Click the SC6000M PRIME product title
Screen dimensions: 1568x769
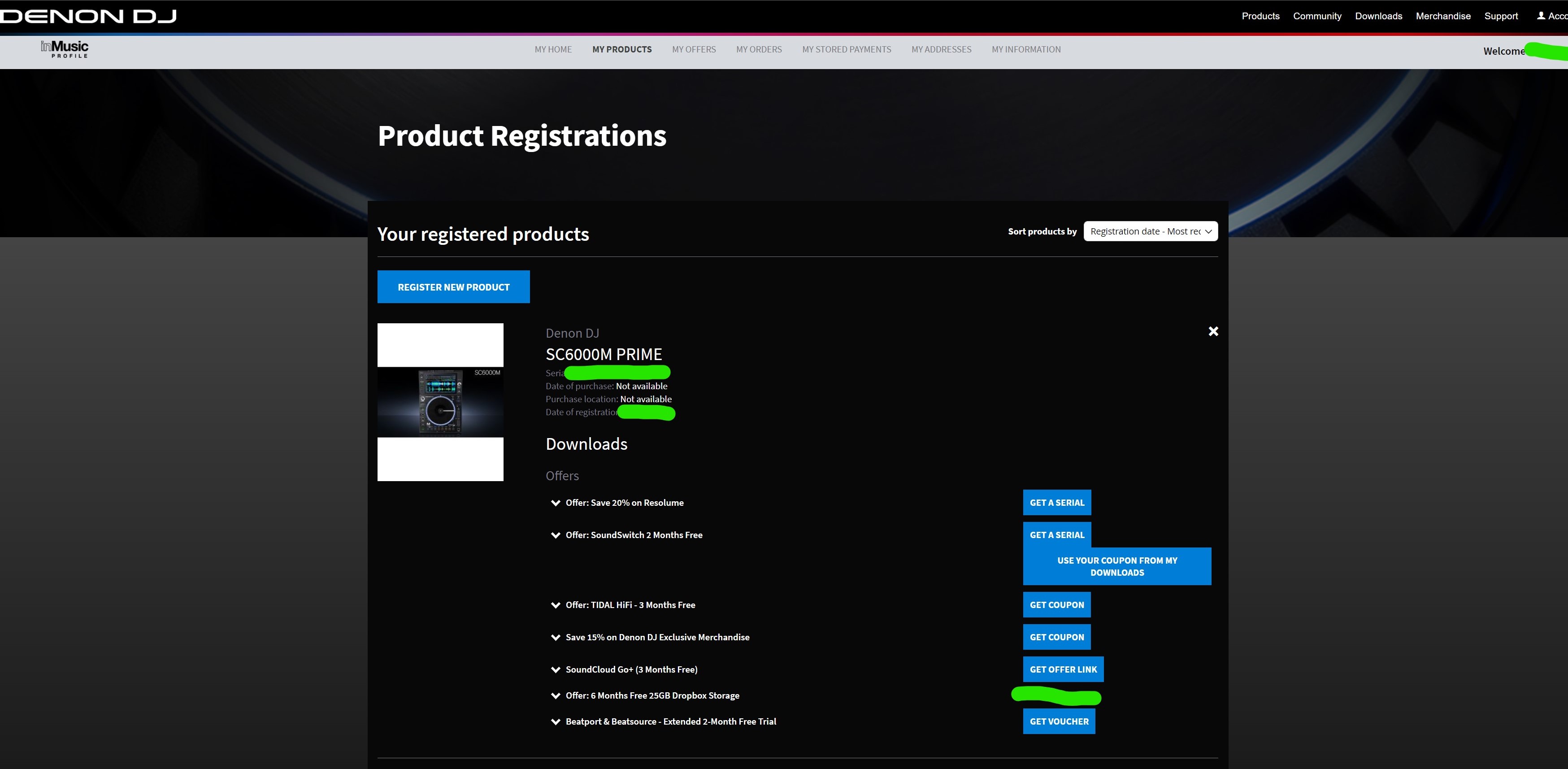(x=603, y=354)
